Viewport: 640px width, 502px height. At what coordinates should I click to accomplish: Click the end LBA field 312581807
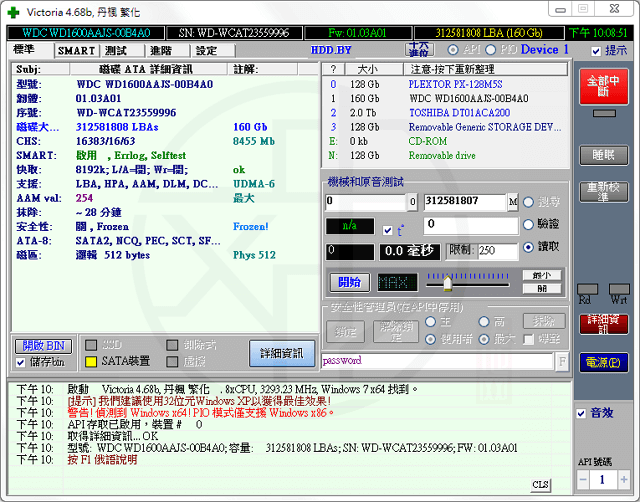pyautogui.click(x=465, y=202)
